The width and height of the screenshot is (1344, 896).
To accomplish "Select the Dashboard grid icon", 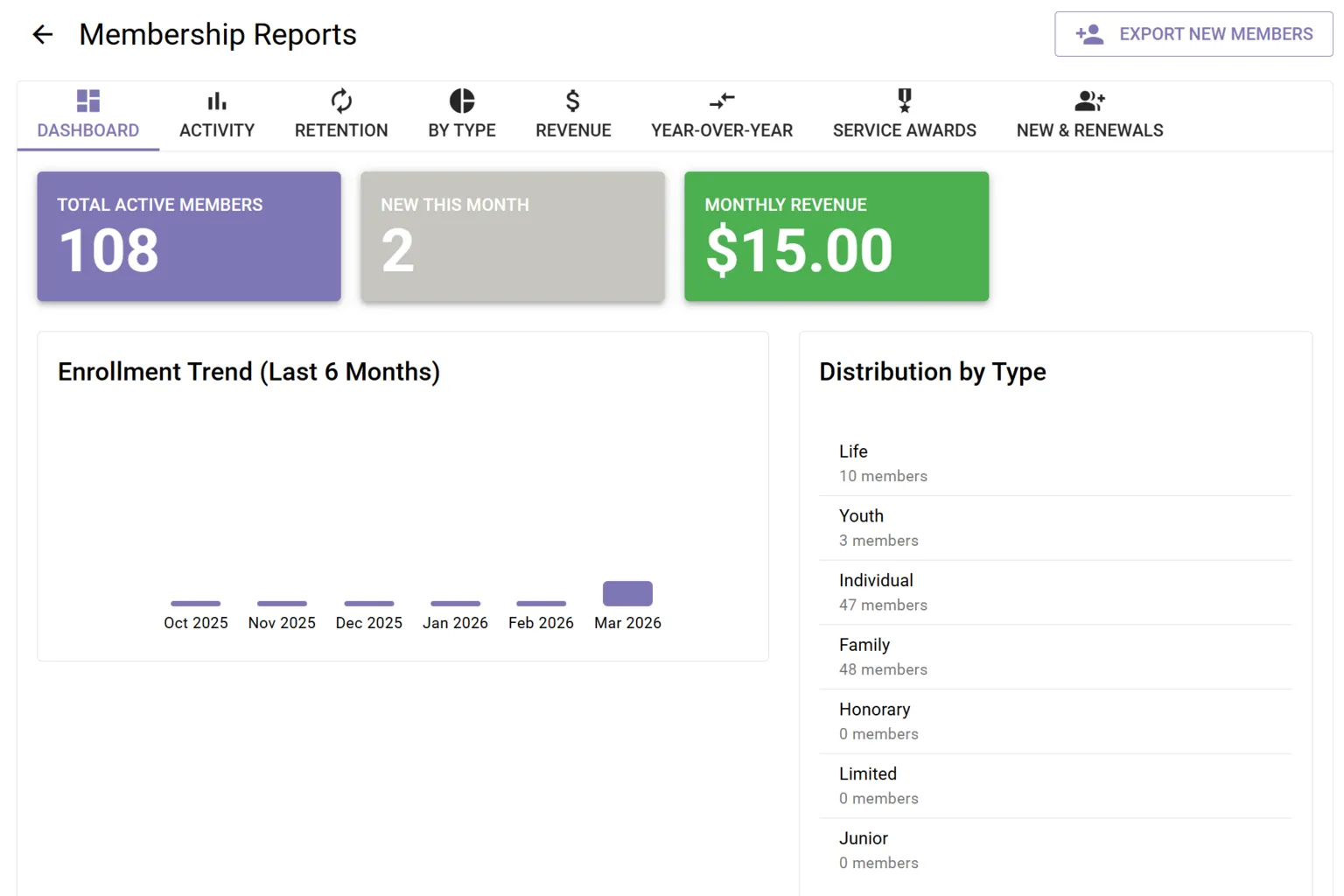I will [x=87, y=100].
